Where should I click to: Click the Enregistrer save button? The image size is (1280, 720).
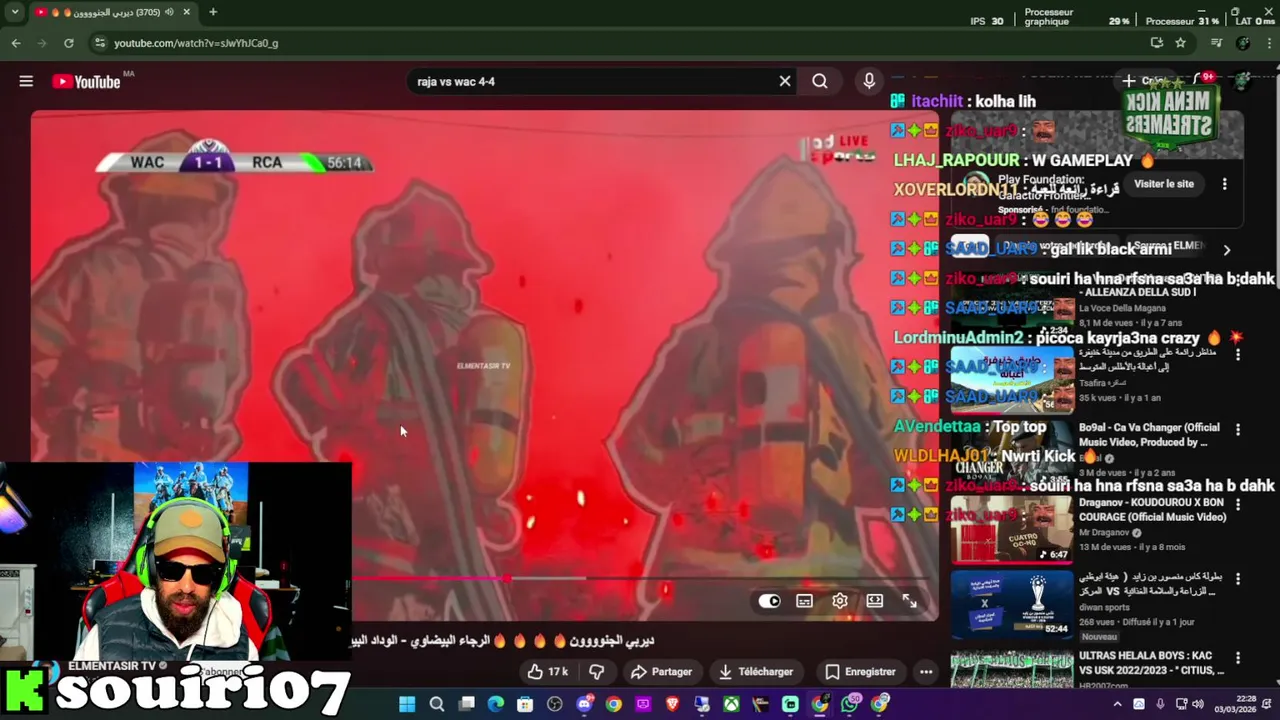pos(860,672)
